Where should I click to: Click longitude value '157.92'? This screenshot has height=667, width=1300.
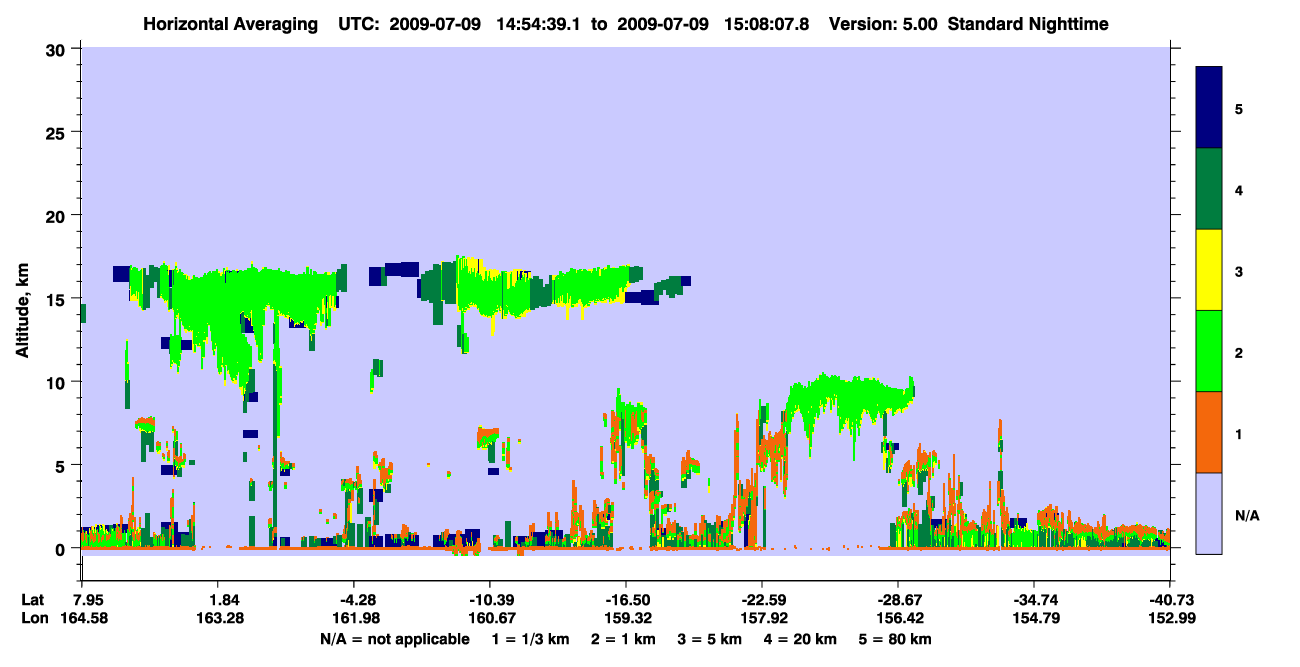[x=762, y=618]
